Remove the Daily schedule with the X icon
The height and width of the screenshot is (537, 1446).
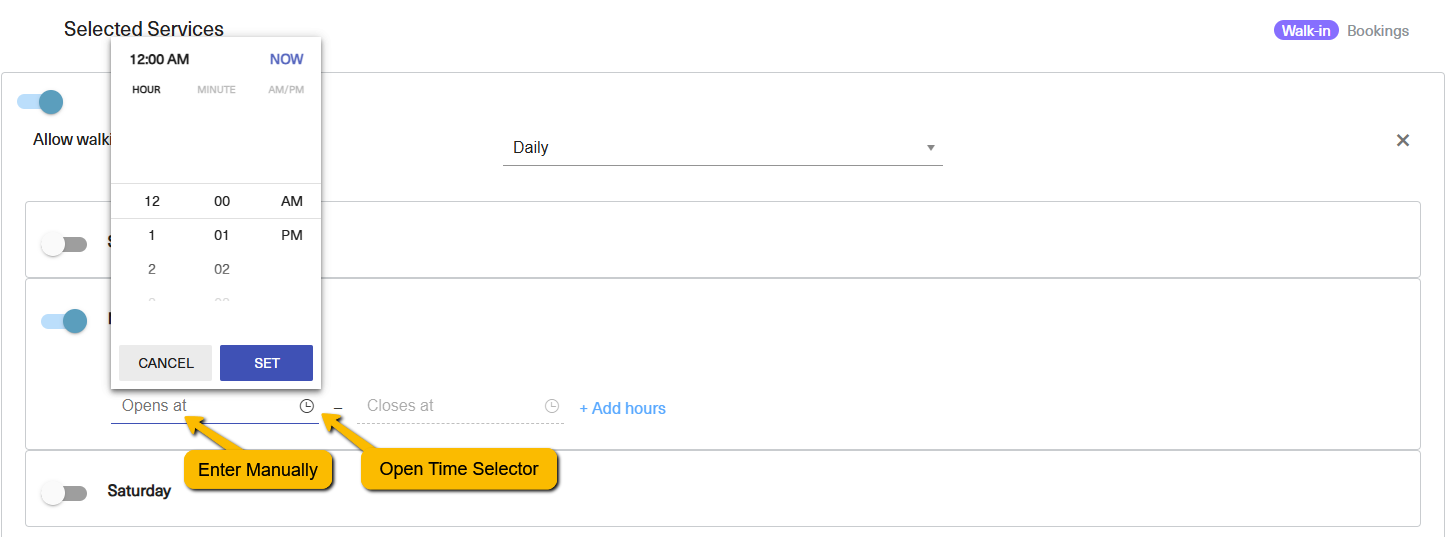click(x=1403, y=140)
